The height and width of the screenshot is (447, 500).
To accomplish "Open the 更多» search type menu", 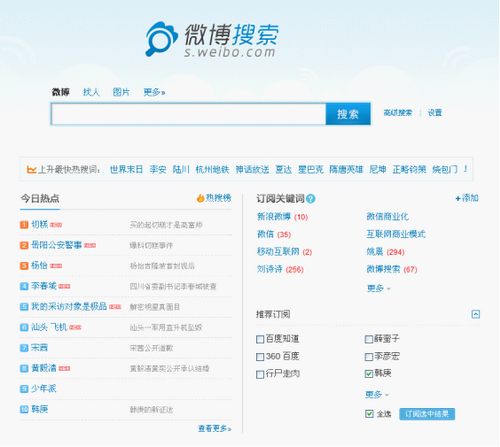I will point(154,92).
